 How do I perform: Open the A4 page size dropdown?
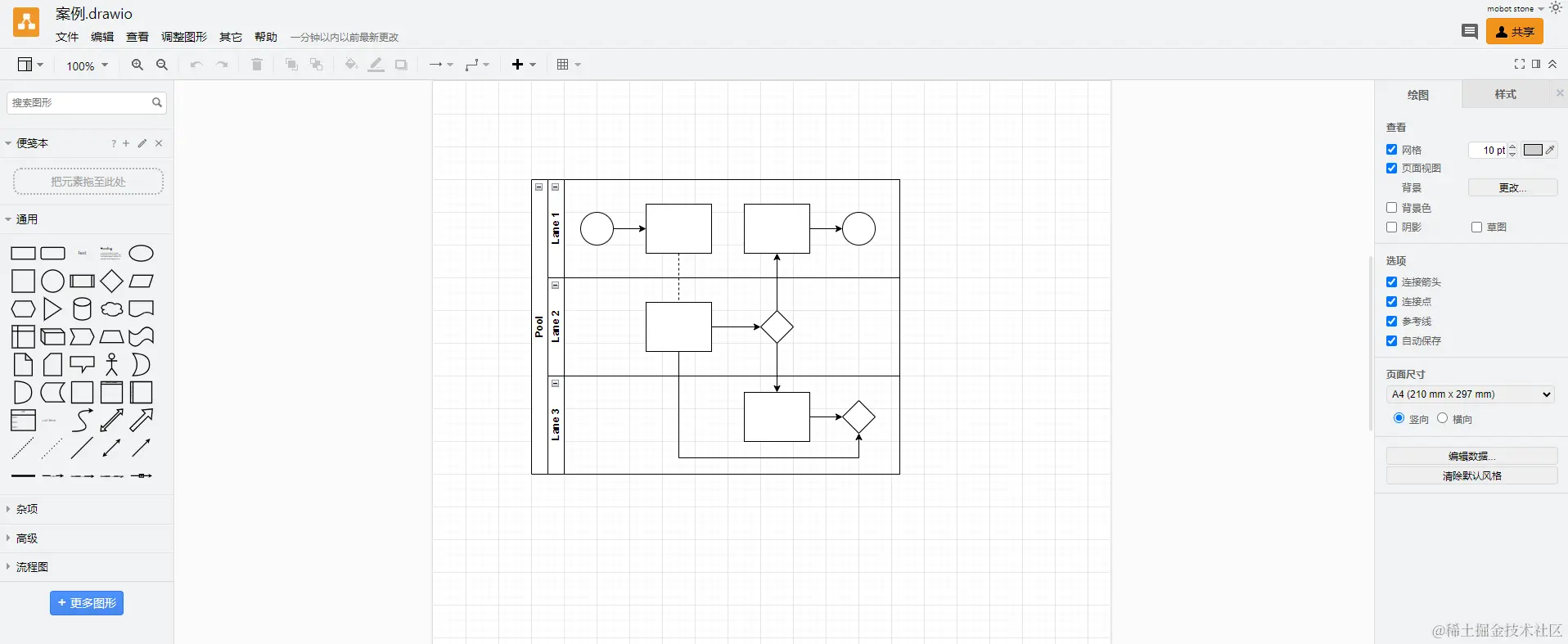1471,394
